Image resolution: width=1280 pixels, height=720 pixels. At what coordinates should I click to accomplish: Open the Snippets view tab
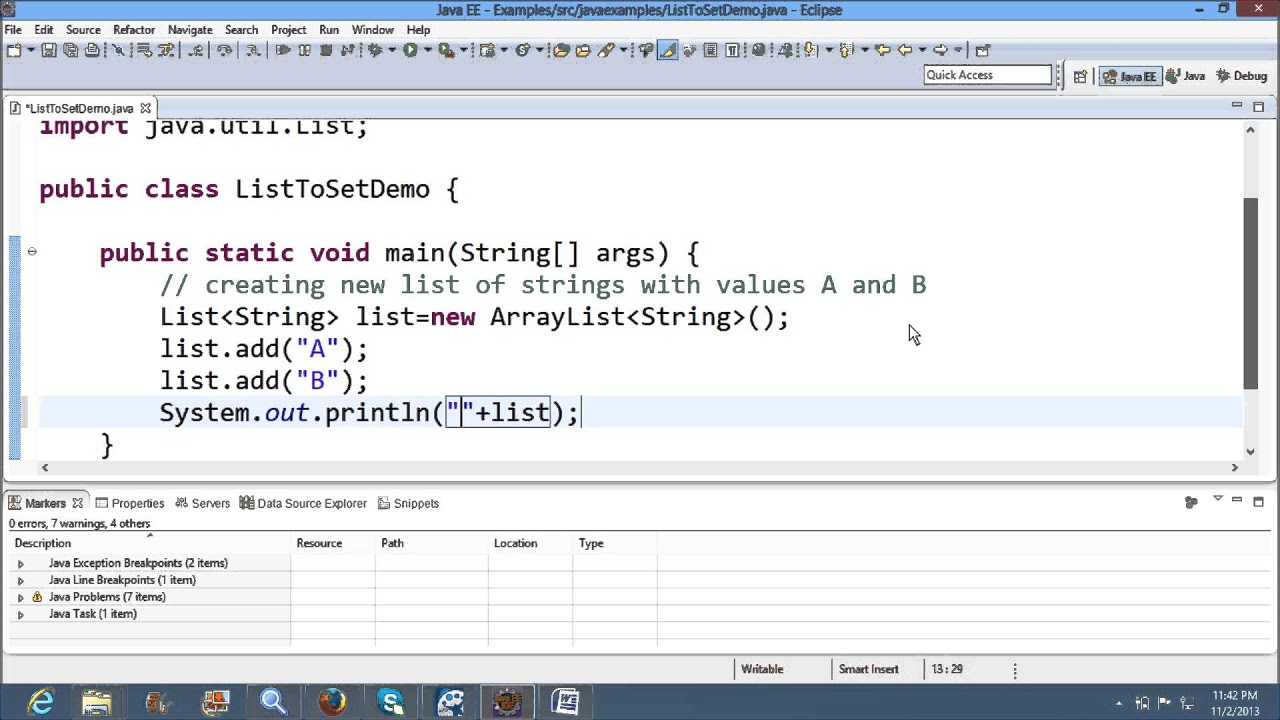(x=409, y=503)
